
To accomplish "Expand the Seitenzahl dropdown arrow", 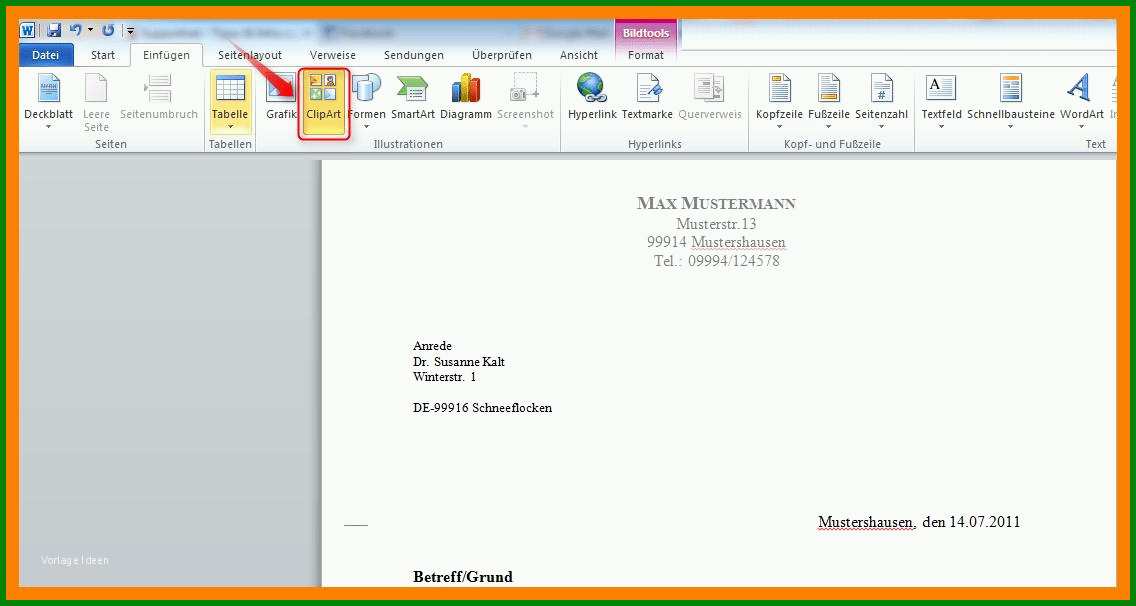I will 882,127.
